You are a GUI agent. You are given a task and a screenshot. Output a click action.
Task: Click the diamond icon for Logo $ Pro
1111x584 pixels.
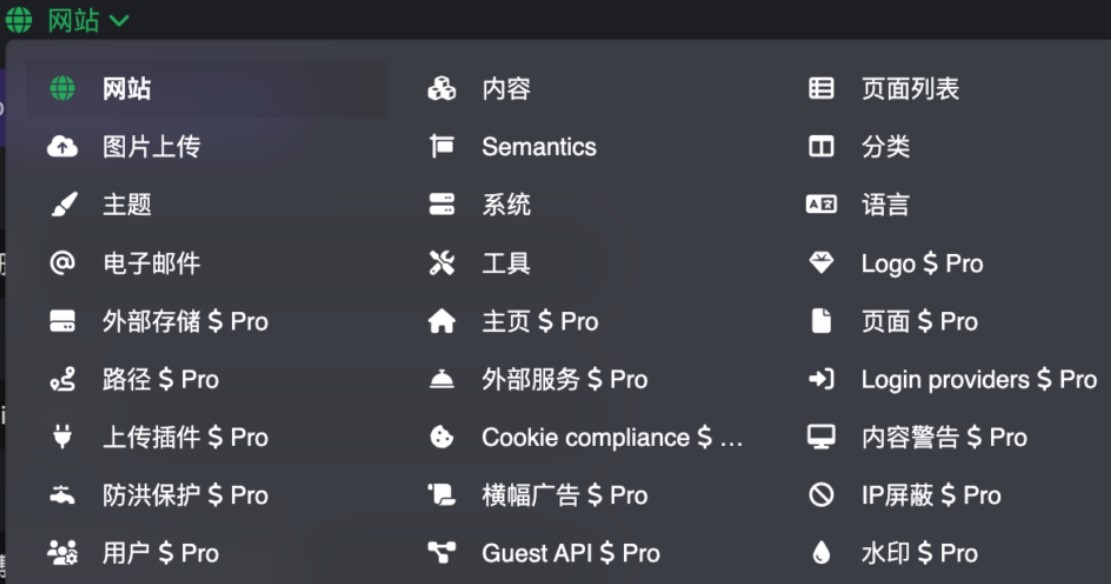(x=821, y=263)
